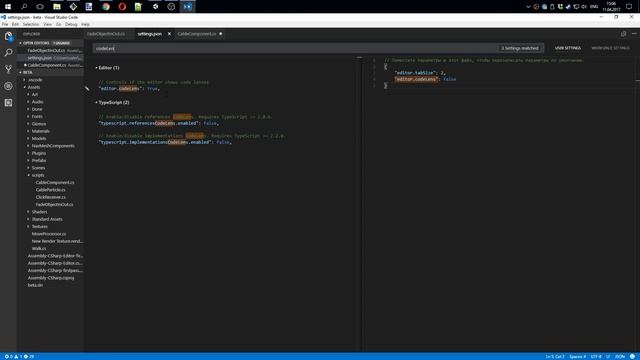
Task: Click errors and warnings count in status bar
Action: (x=19, y=357)
